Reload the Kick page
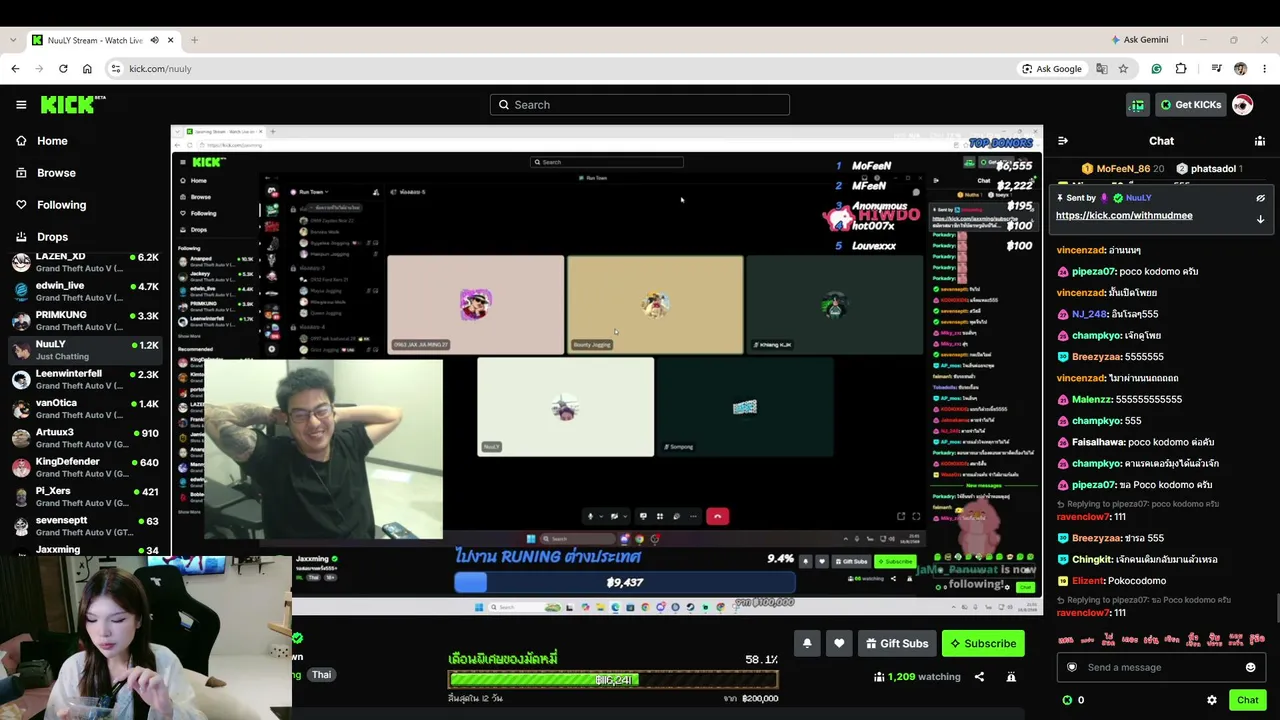 (x=63, y=69)
